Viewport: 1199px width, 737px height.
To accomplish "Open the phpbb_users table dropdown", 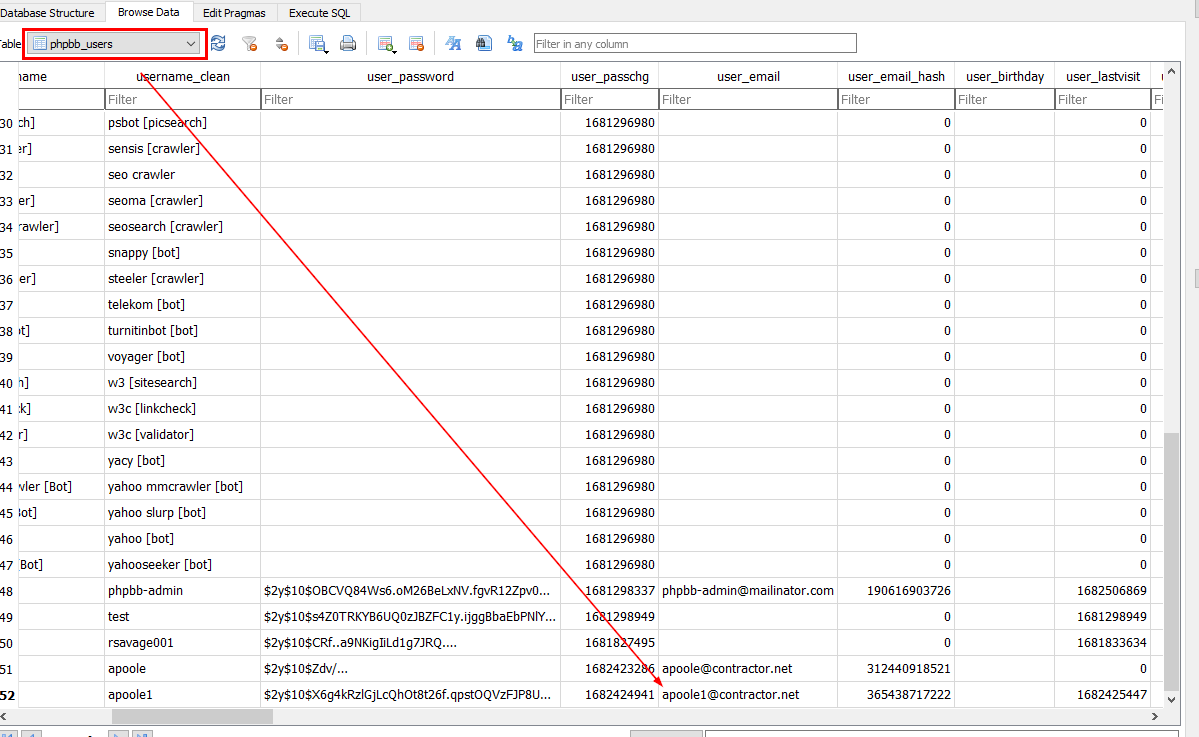I will pos(190,44).
